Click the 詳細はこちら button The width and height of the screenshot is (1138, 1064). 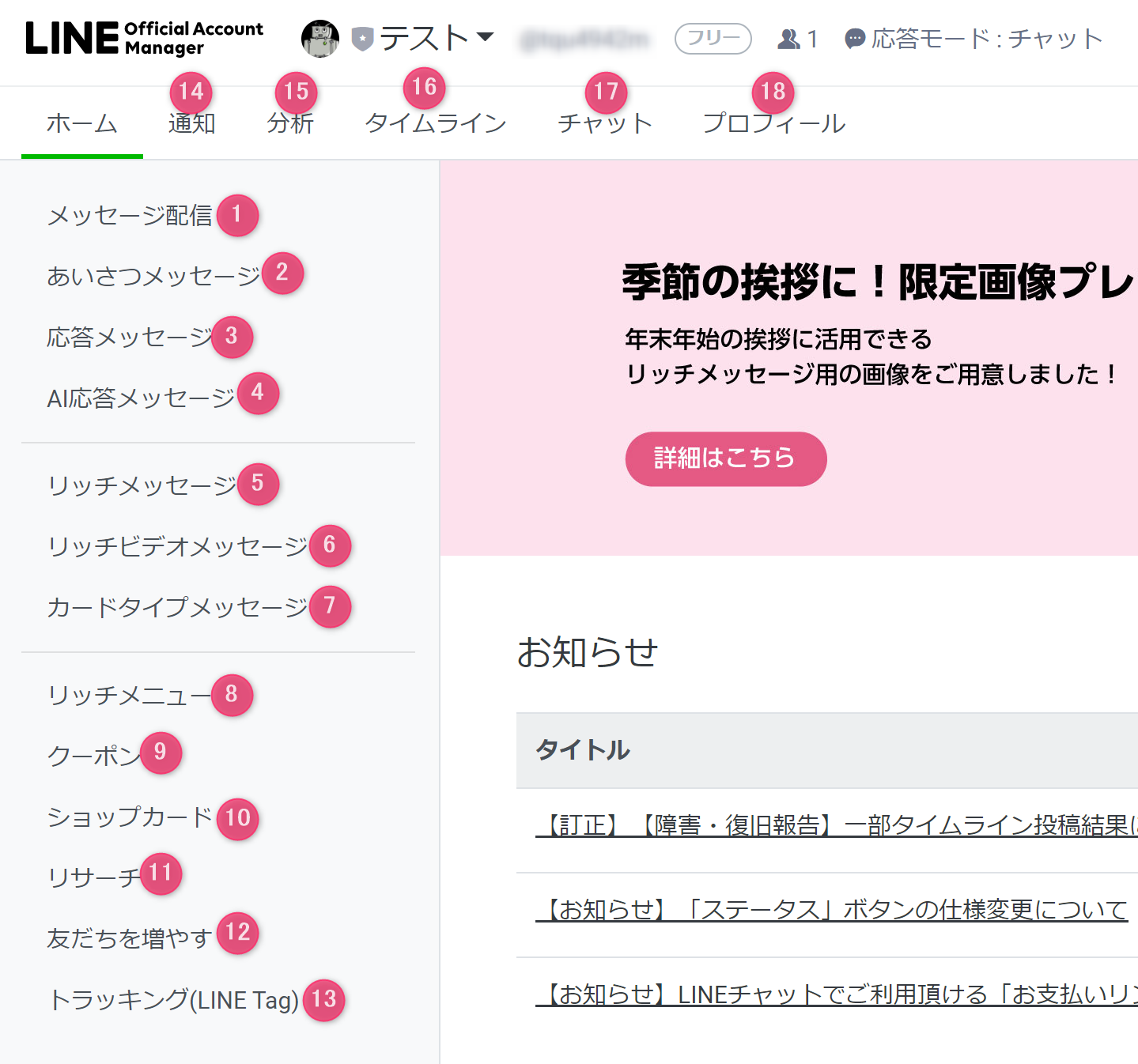pos(726,458)
